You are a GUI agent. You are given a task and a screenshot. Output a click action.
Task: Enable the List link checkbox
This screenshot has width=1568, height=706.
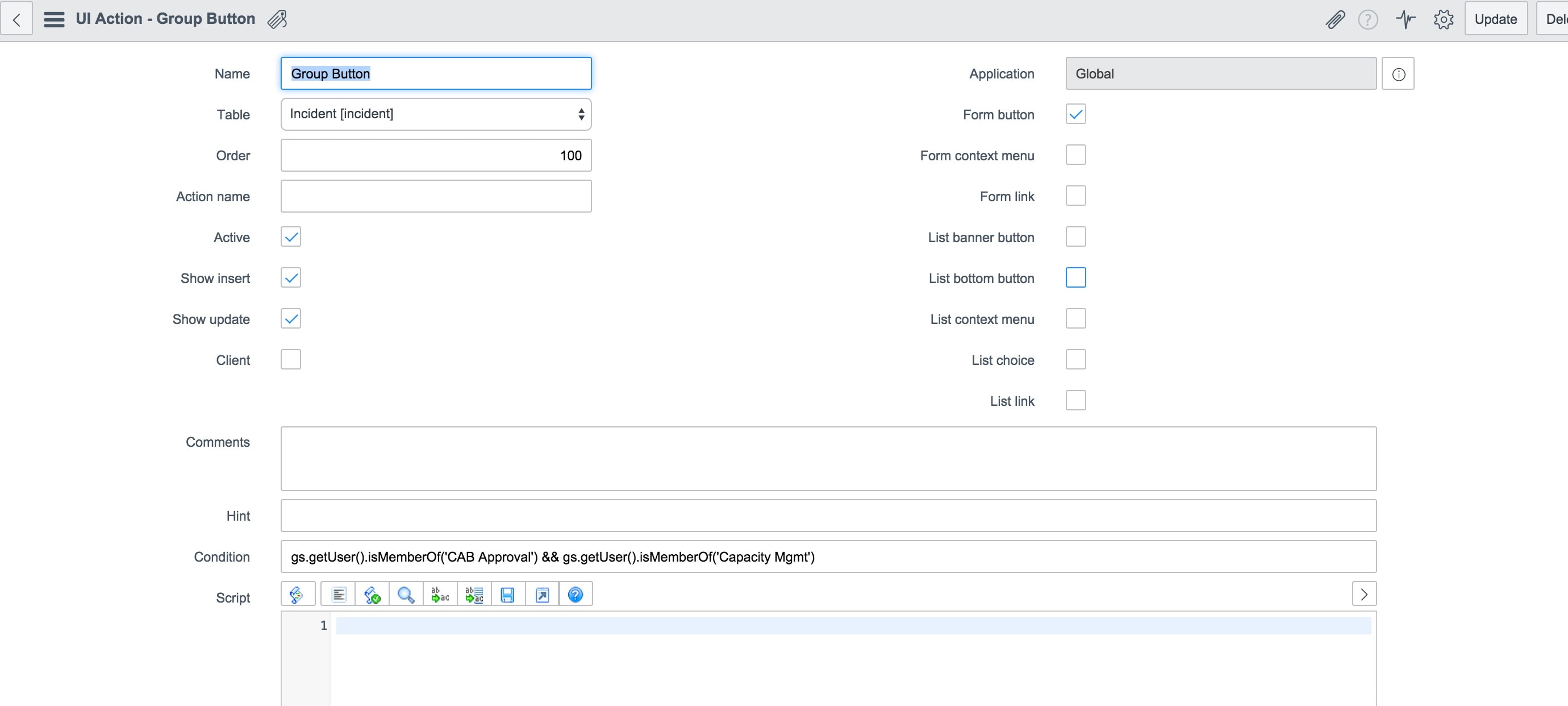(1075, 400)
